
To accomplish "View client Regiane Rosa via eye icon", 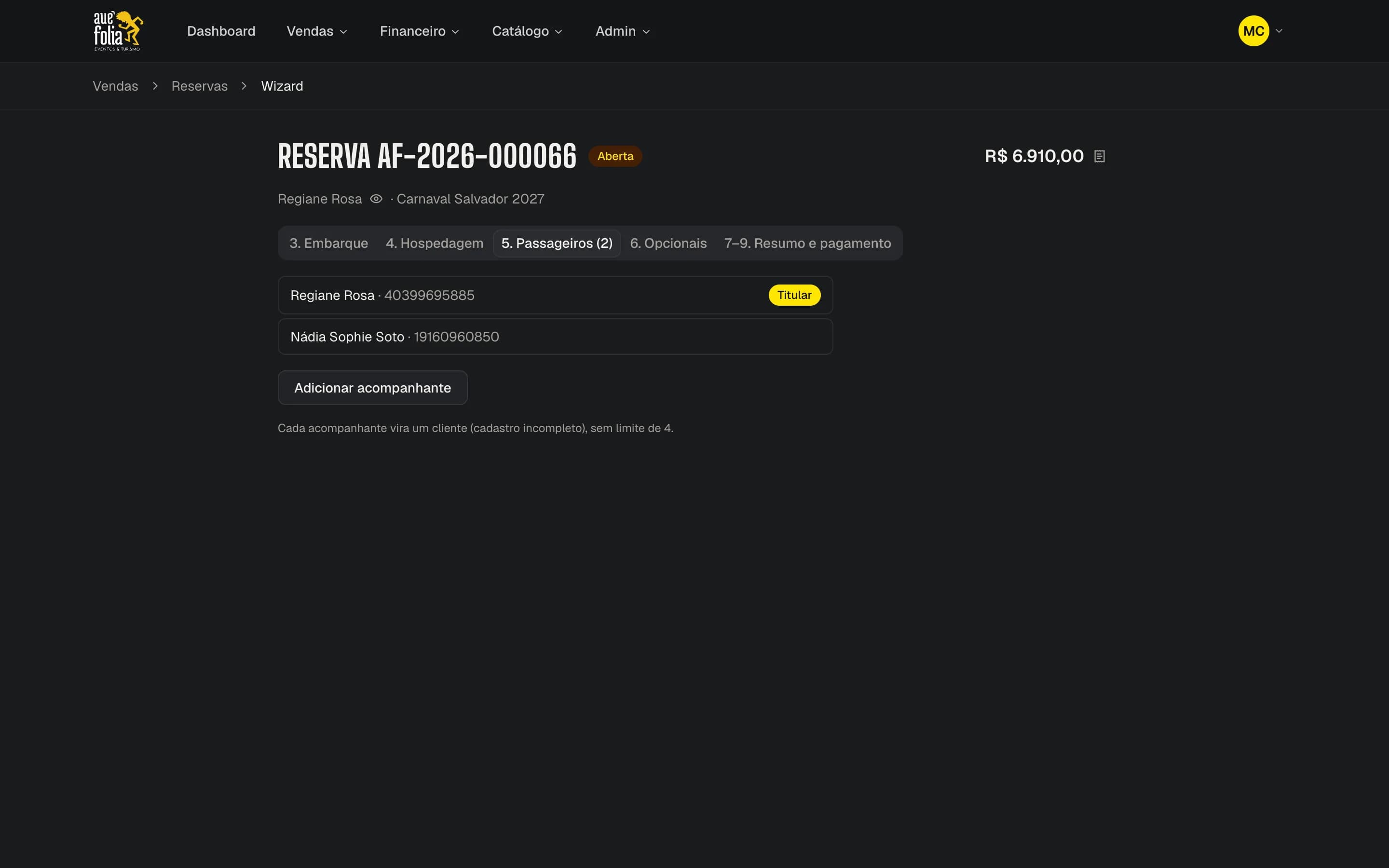I will (376, 199).
